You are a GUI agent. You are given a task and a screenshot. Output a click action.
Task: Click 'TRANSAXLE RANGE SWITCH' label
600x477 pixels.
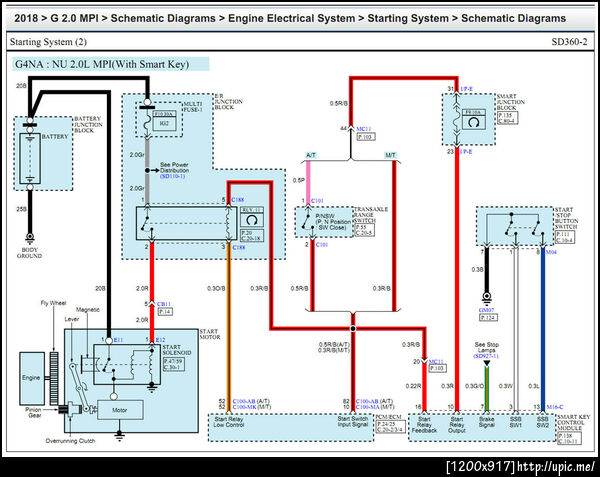click(371, 215)
